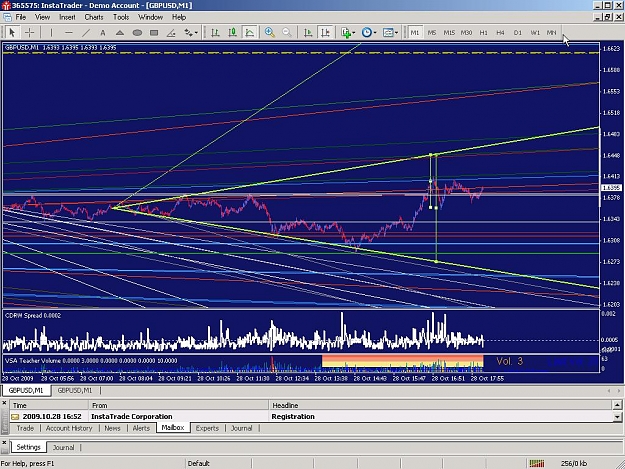Open the Journal tab next to Experts
The image size is (625, 469).
tap(242, 428)
